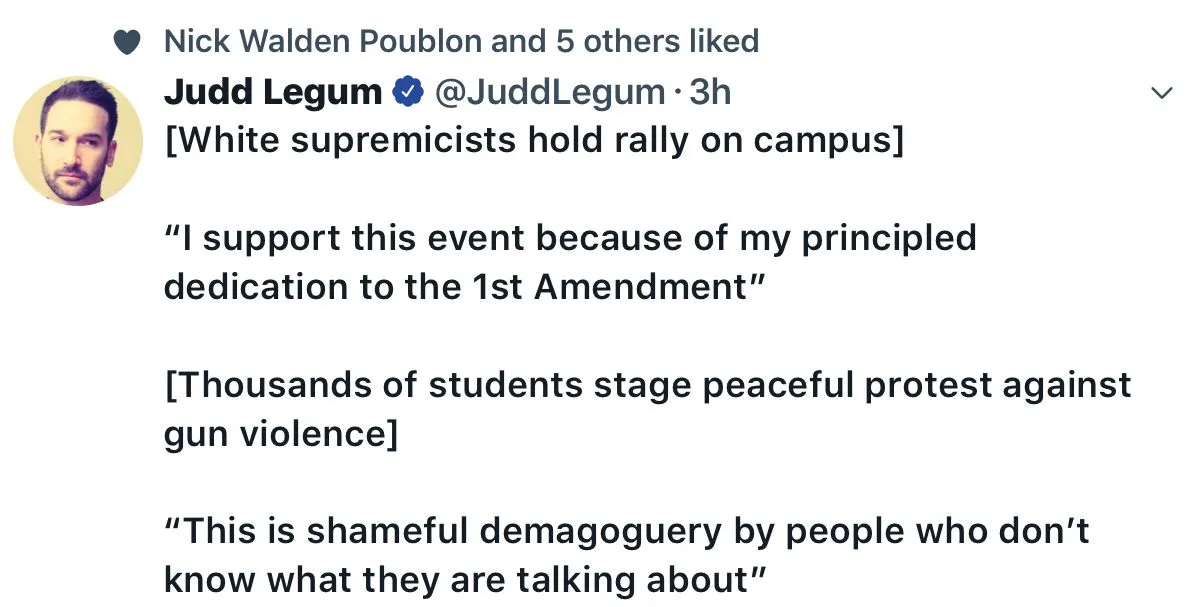1201x607 pixels.
Task: Click the Judd Legum display name
Action: tap(272, 93)
